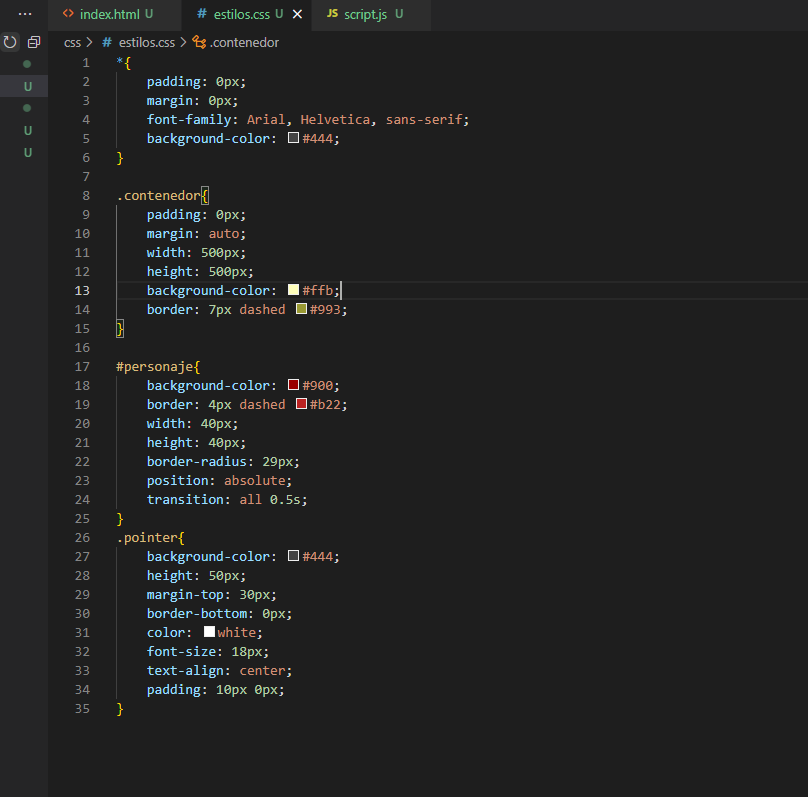
Task: Click the symbol icon beside .contenedor breadcrumb
Action: (x=199, y=42)
